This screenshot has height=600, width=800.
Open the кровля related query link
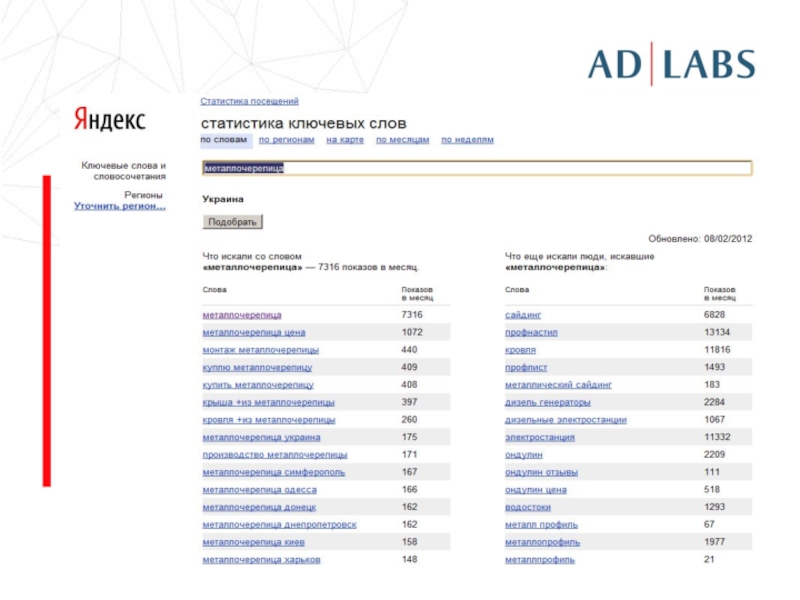(x=520, y=350)
